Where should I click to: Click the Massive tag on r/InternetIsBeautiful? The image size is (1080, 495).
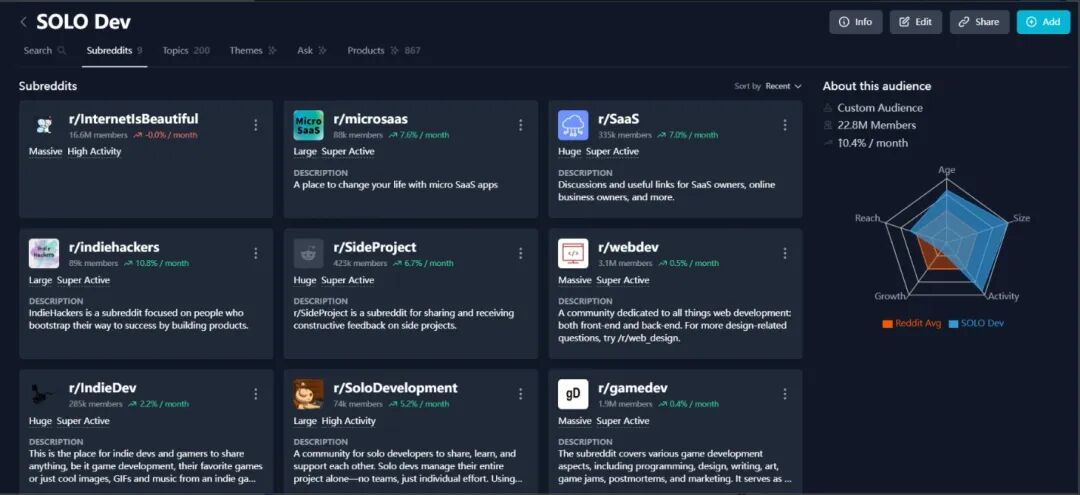[x=45, y=151]
